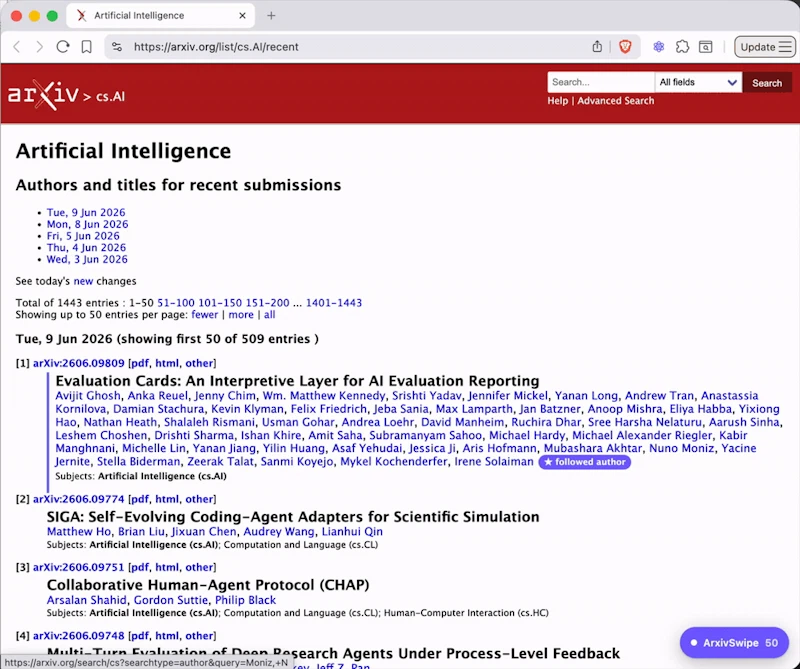The image size is (800, 669).
Task: Focus the arXiv Search field
Action: pos(601,82)
